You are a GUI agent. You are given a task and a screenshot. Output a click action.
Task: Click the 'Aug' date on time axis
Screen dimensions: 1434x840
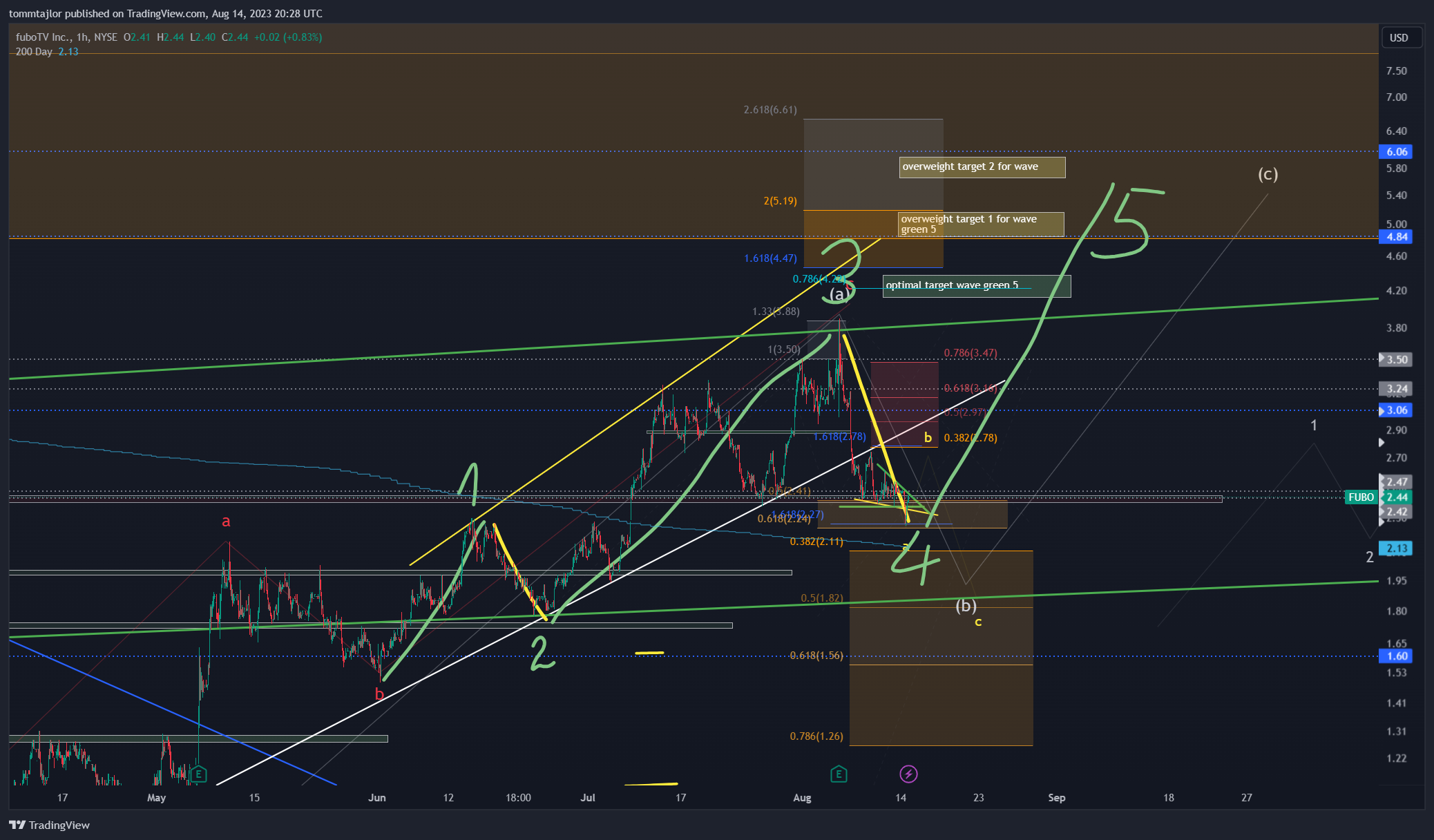pyautogui.click(x=802, y=798)
